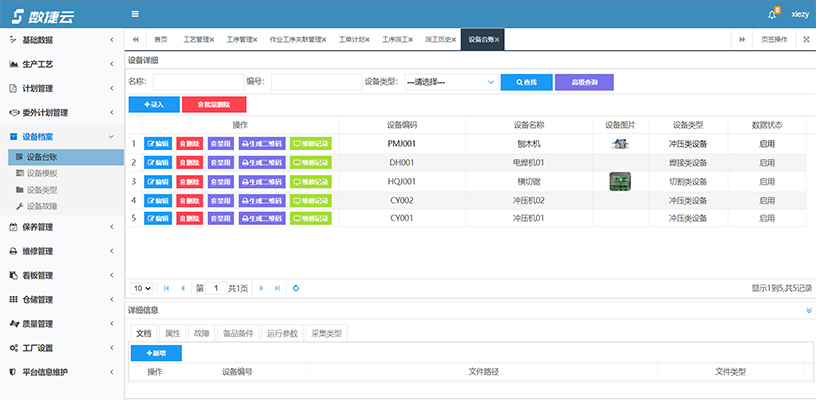The image size is (816, 400).
Task: Expand the 保养管理 sidebar menu
Action: coord(62,227)
